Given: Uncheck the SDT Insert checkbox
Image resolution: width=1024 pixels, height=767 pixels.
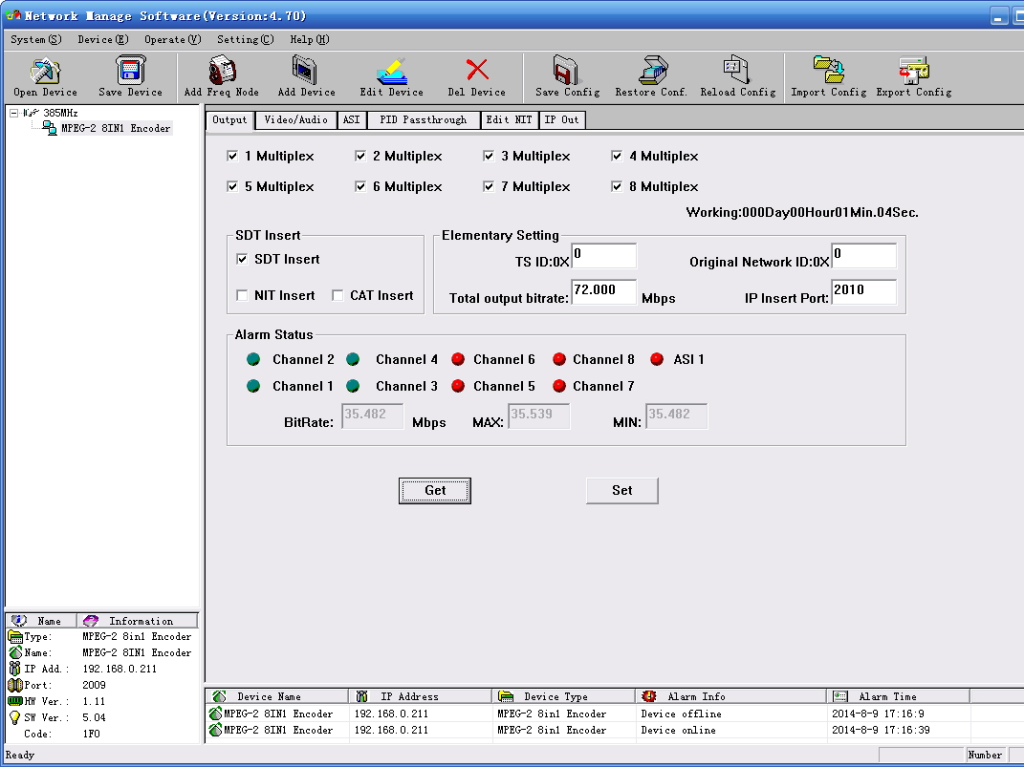Looking at the screenshot, I should (x=242, y=259).
